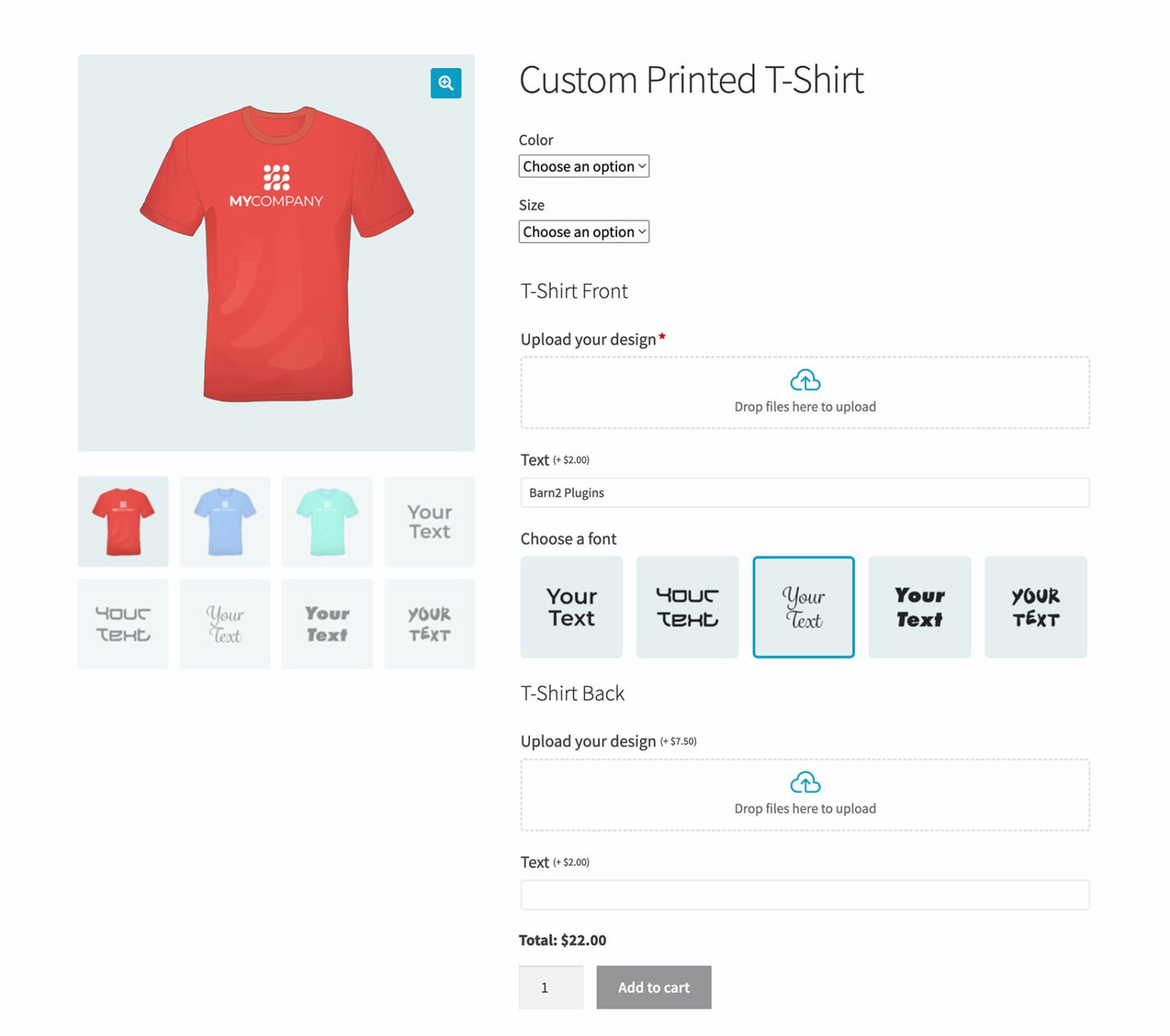The height and width of the screenshot is (1036, 1170).
Task: Click the Add to cart button
Action: coord(654,987)
